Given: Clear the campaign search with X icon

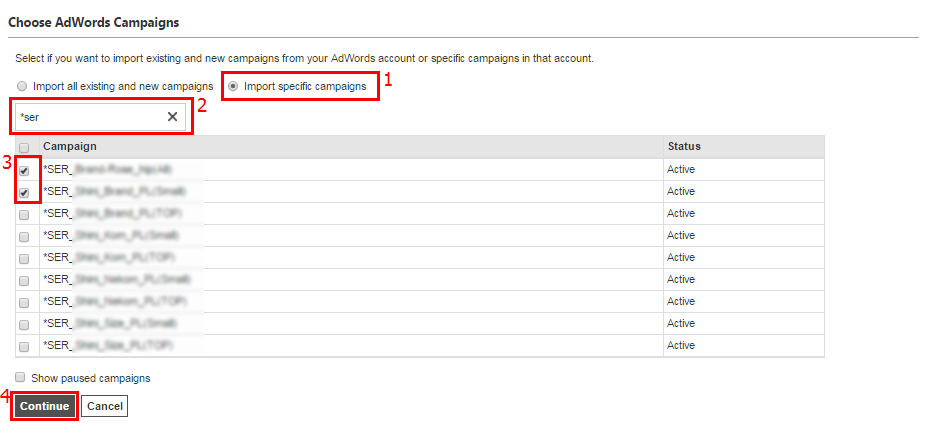Looking at the screenshot, I should [x=172, y=117].
